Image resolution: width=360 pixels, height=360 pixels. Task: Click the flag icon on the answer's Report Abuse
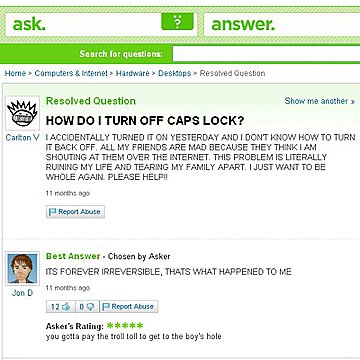pyautogui.click(x=106, y=306)
